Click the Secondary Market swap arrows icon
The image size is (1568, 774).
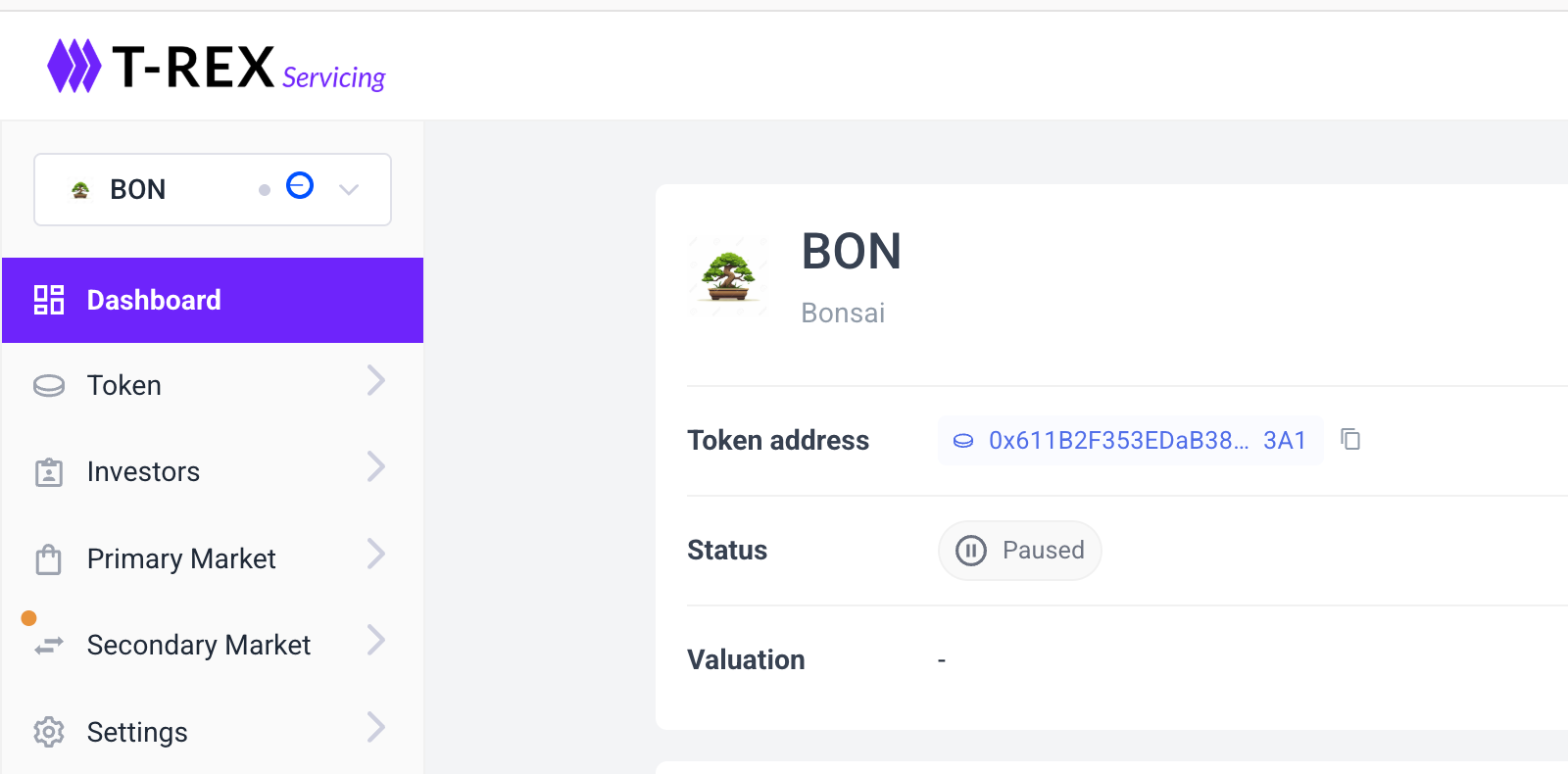[49, 646]
